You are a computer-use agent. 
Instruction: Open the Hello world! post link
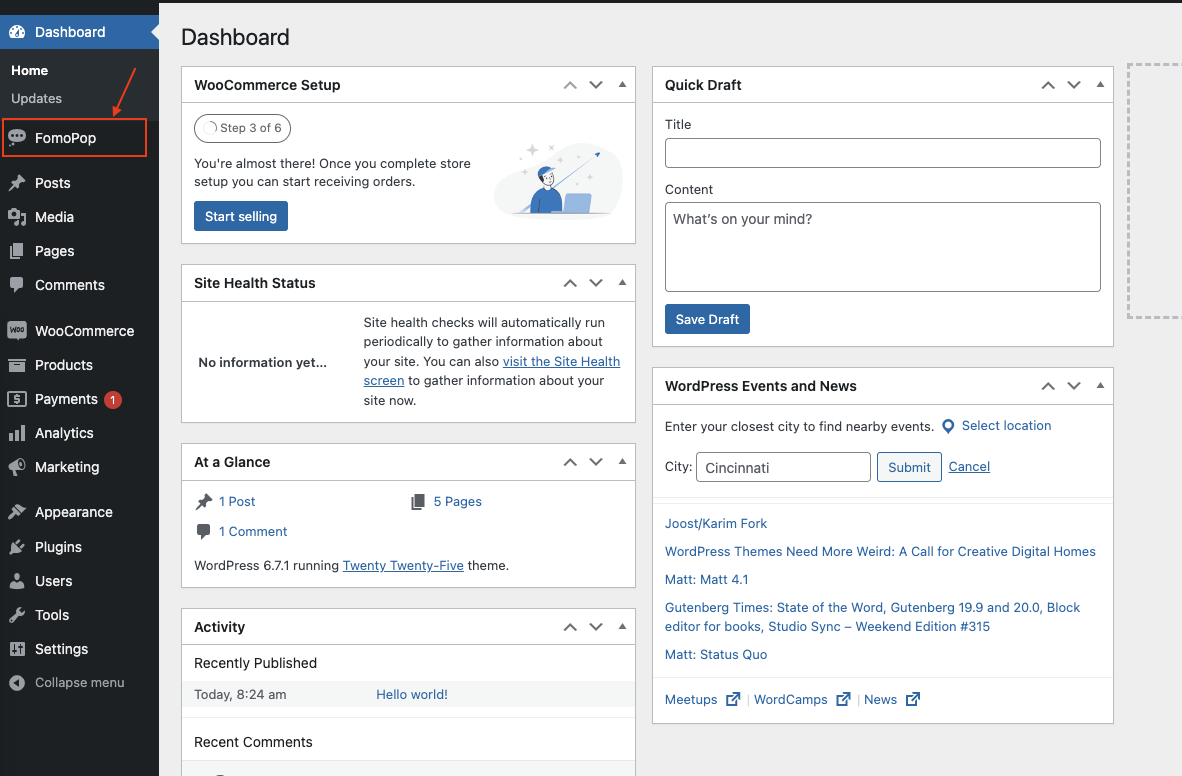click(x=412, y=695)
